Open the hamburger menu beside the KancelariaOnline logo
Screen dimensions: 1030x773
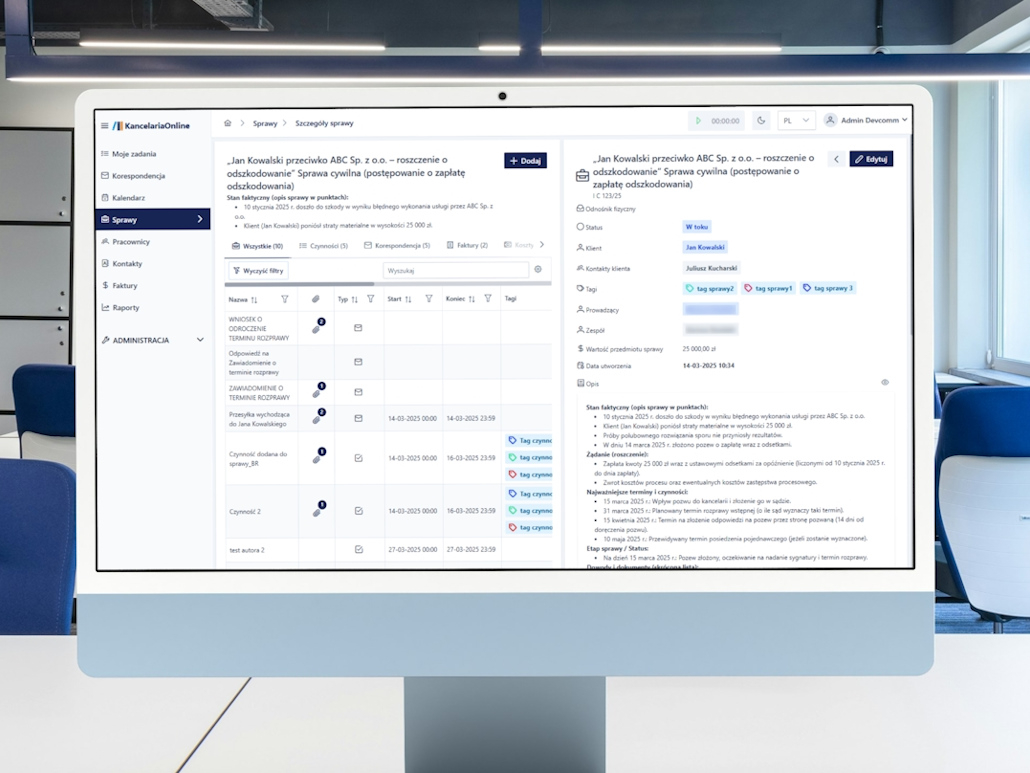[104, 126]
